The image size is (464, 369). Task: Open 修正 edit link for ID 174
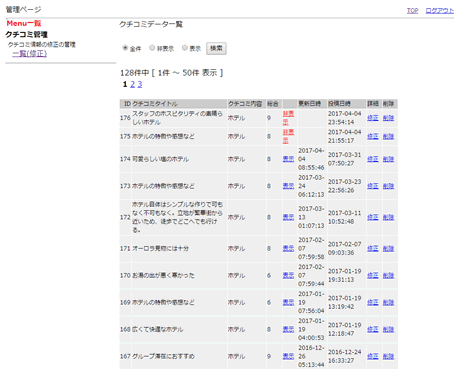[x=373, y=159]
